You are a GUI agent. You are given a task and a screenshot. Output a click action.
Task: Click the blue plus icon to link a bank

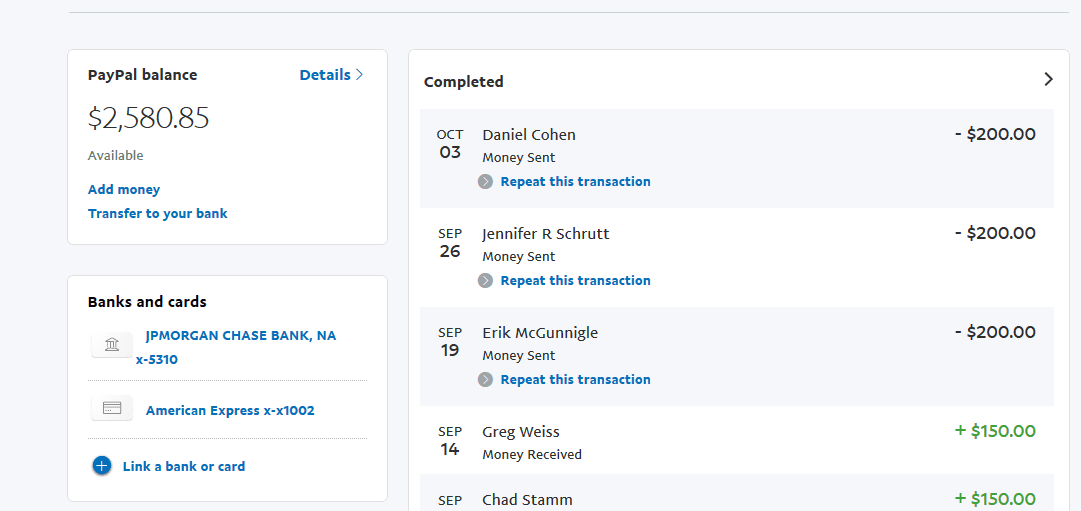pyautogui.click(x=102, y=466)
